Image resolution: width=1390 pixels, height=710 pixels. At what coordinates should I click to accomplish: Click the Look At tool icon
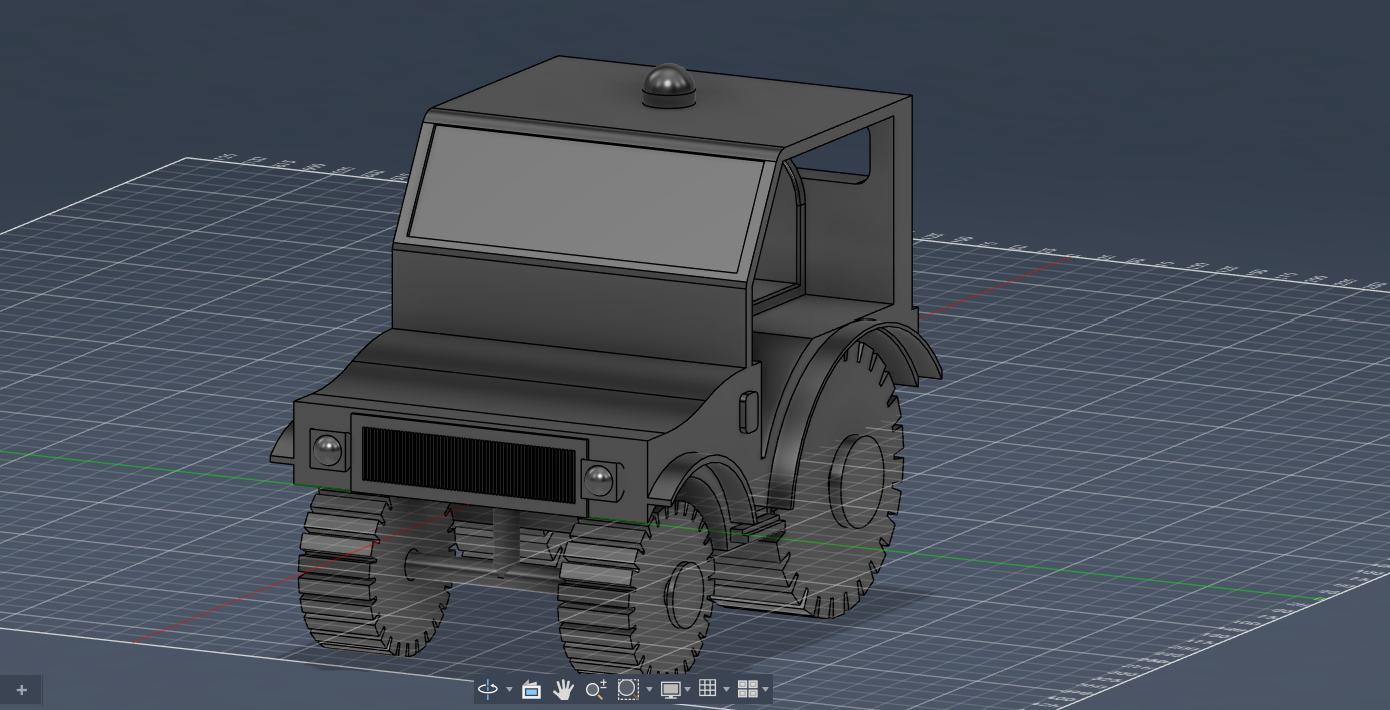tap(532, 689)
